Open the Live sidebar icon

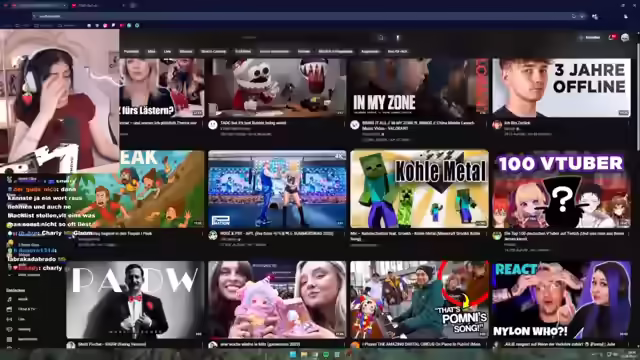(x=9, y=319)
